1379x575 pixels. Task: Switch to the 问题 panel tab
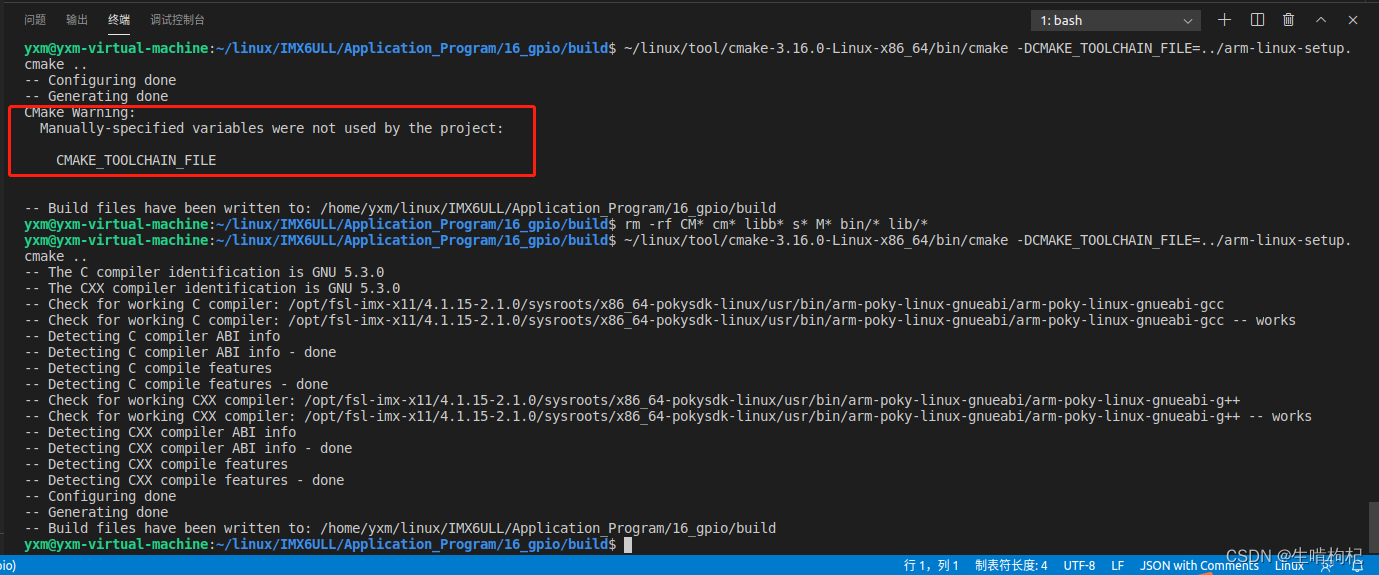35,20
